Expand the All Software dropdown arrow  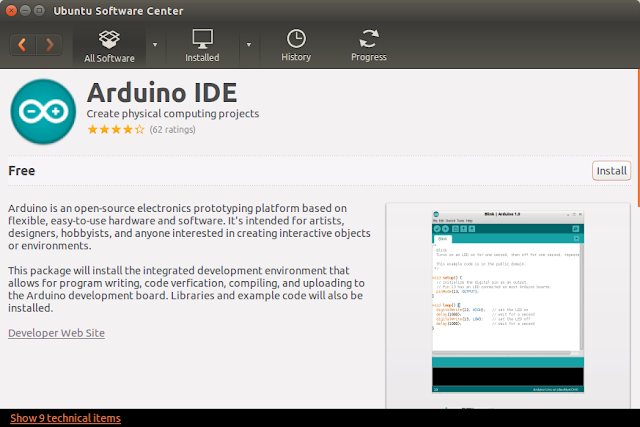coord(155,44)
